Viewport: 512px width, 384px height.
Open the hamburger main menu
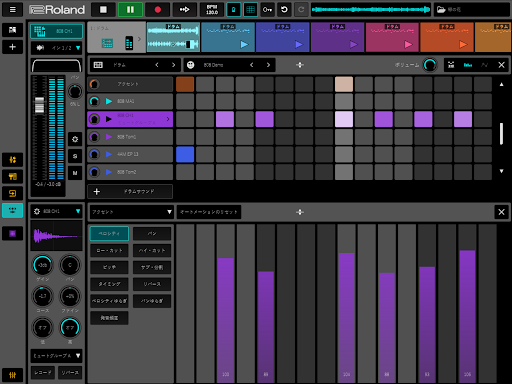click(12, 10)
